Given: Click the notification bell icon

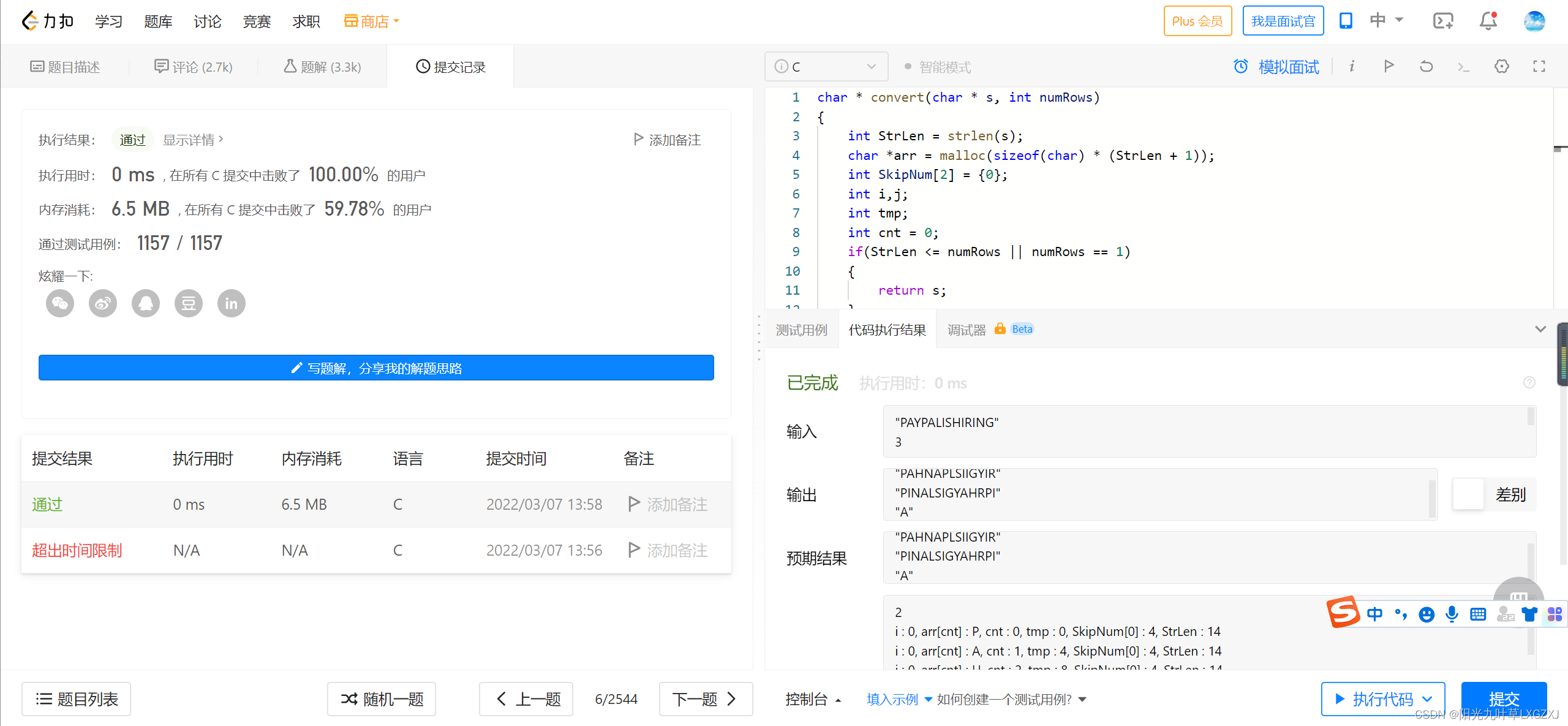Looking at the screenshot, I should tap(1488, 21).
